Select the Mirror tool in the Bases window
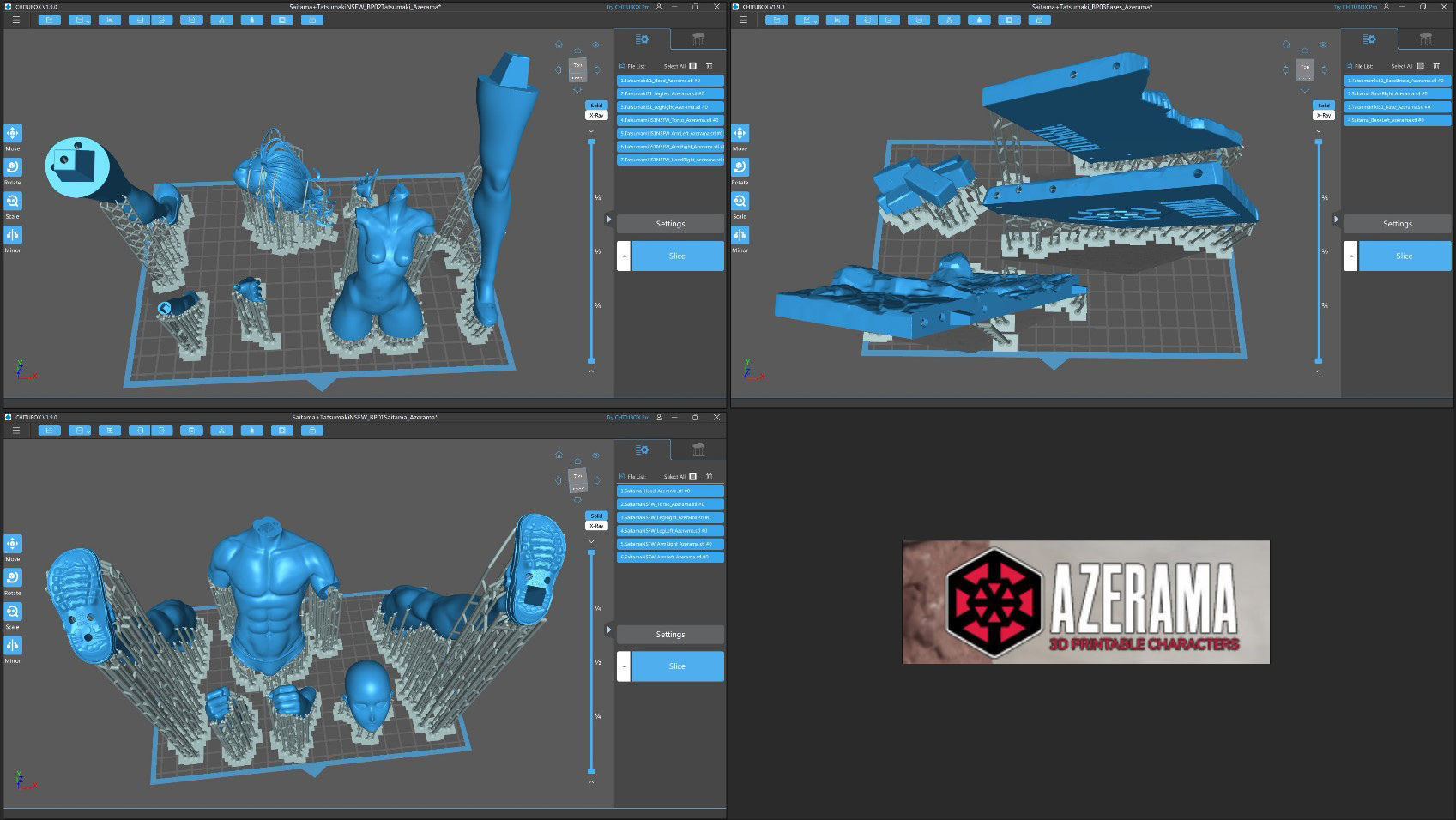This screenshot has width=1456, height=820. (740, 234)
